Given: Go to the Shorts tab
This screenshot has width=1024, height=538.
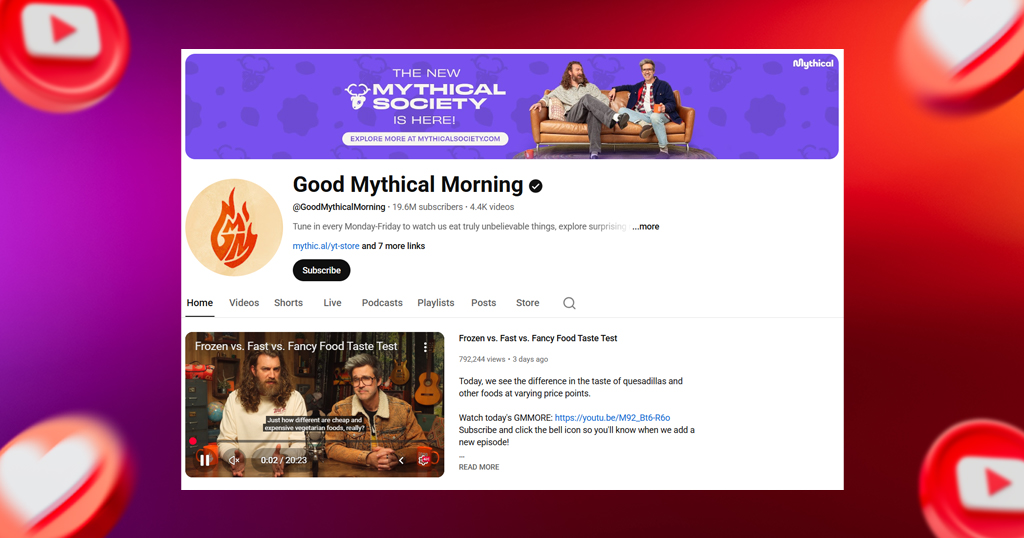Looking at the screenshot, I should [x=288, y=303].
